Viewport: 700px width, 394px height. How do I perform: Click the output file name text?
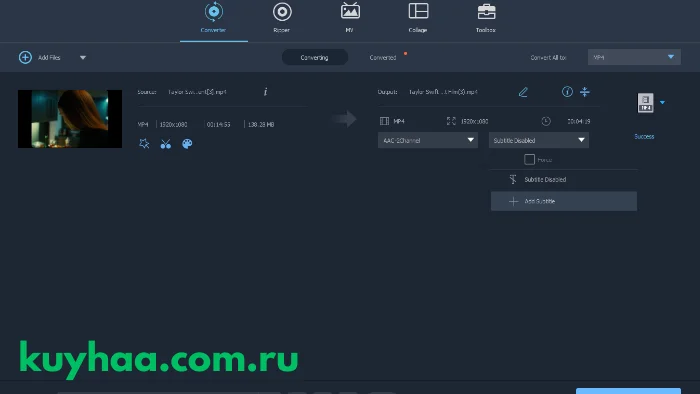443,92
